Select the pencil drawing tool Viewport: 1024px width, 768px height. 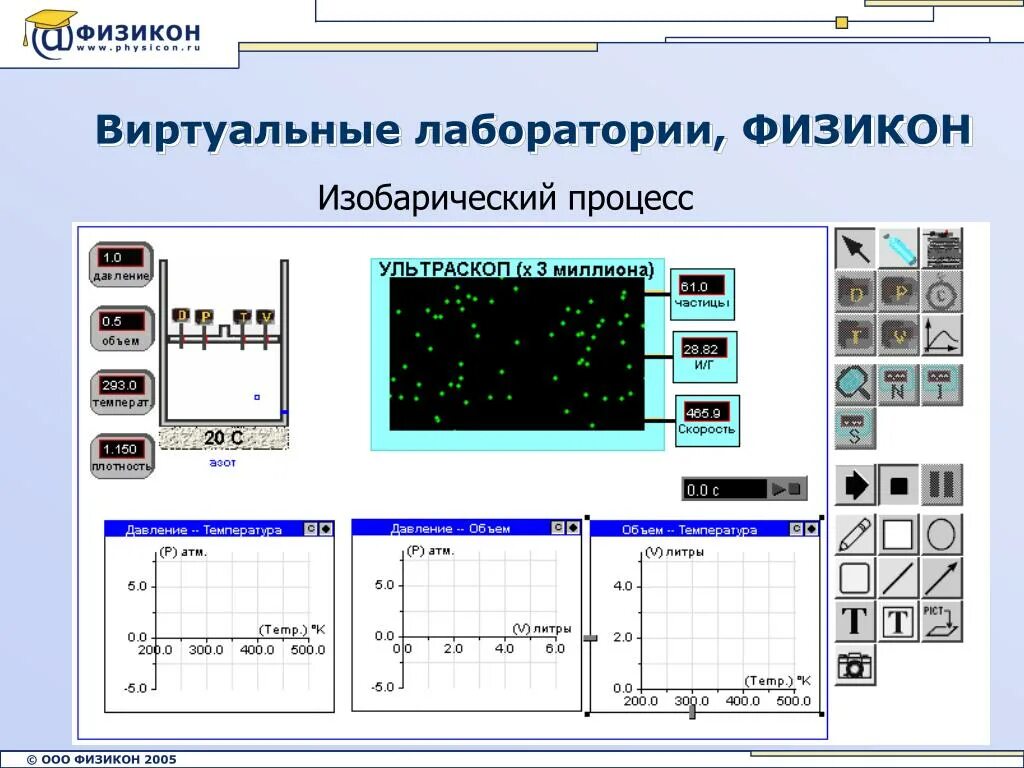pyautogui.click(x=855, y=535)
